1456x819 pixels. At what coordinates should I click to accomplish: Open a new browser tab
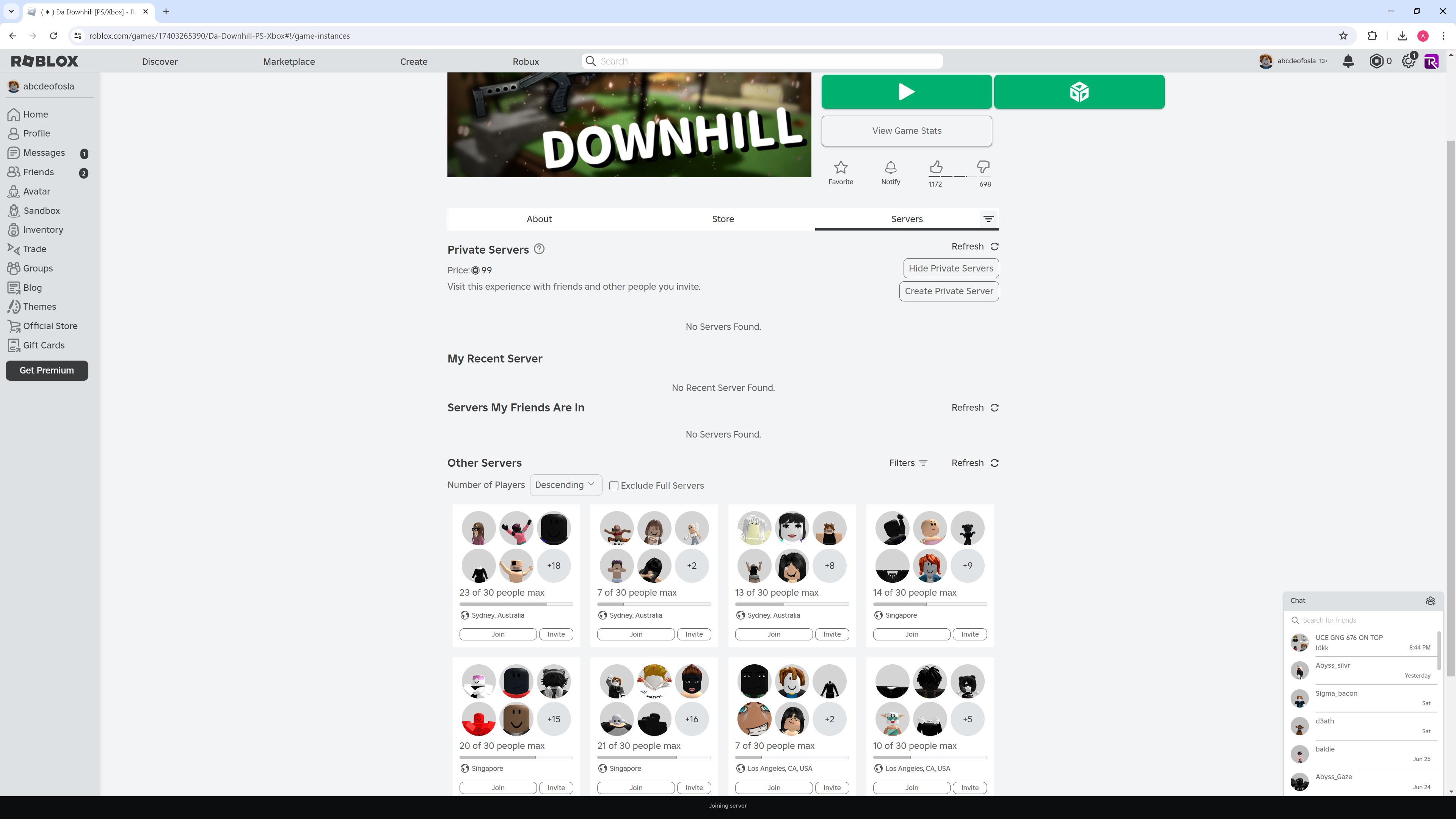pyautogui.click(x=166, y=11)
